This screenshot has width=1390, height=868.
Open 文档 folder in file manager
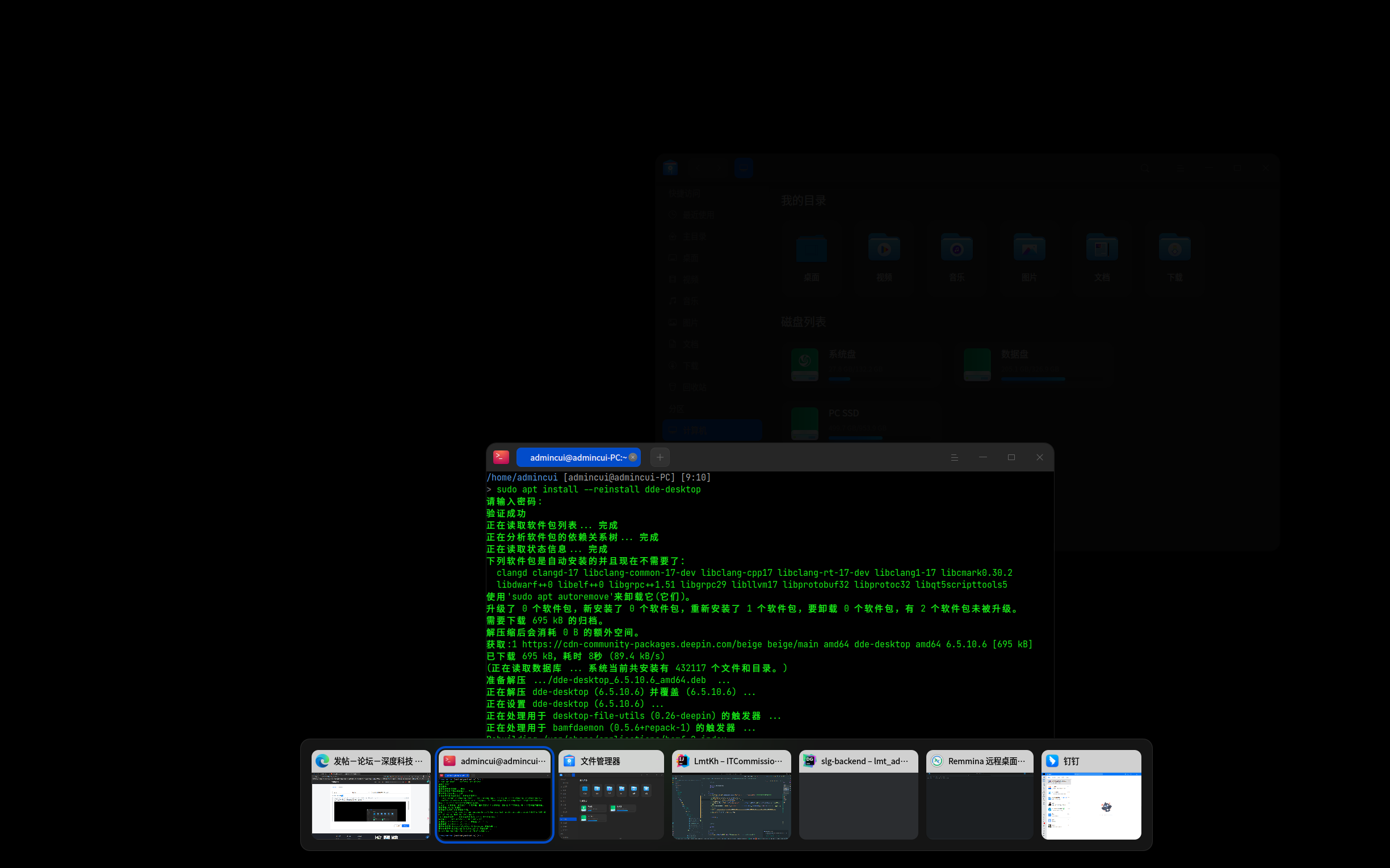tap(1102, 258)
